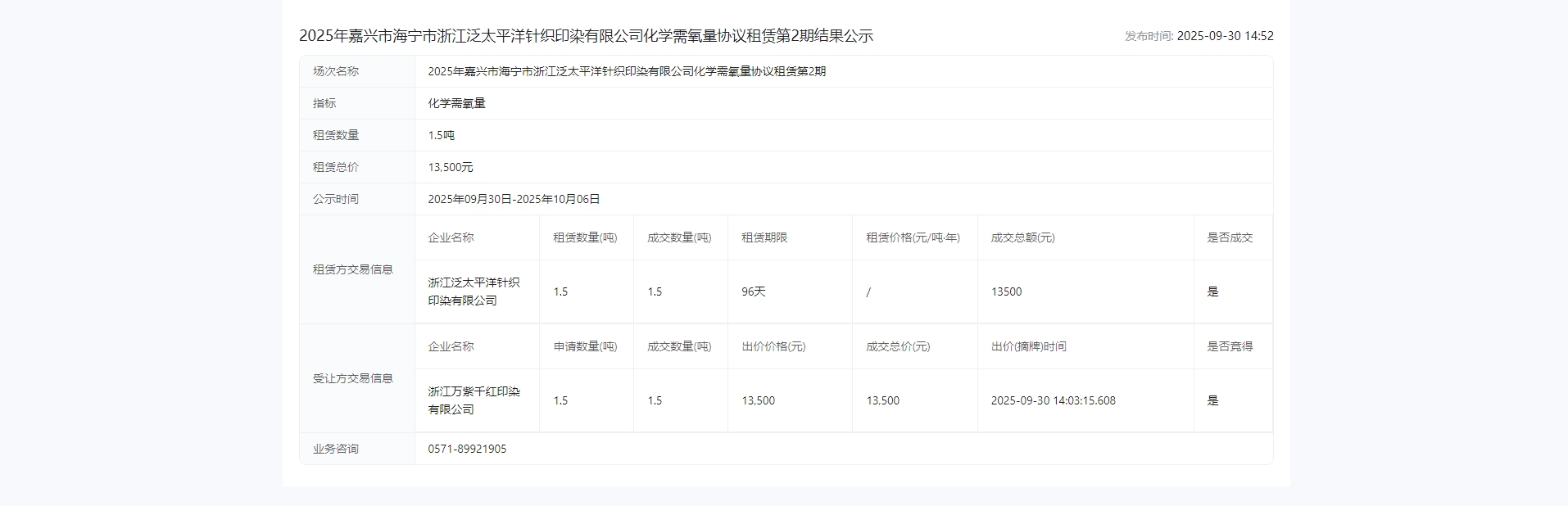This screenshot has width=1568, height=506.
Task: Select the bid timestamp 2025-09-30 14:03:15.608
Action: point(1053,400)
